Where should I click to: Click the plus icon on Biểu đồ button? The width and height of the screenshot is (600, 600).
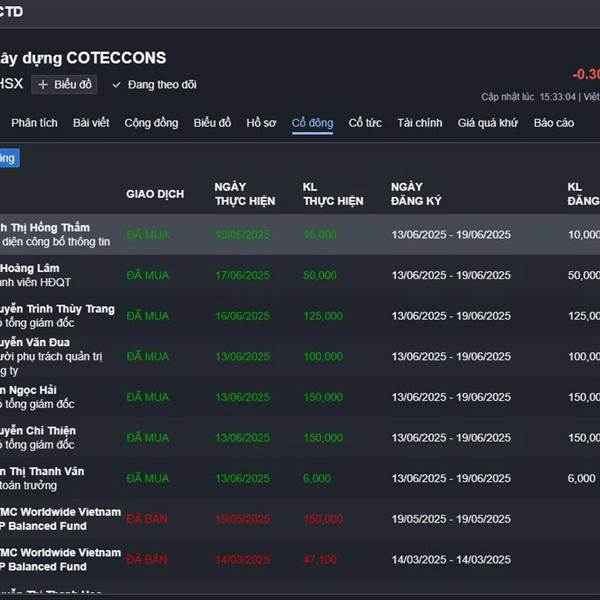click(43, 85)
